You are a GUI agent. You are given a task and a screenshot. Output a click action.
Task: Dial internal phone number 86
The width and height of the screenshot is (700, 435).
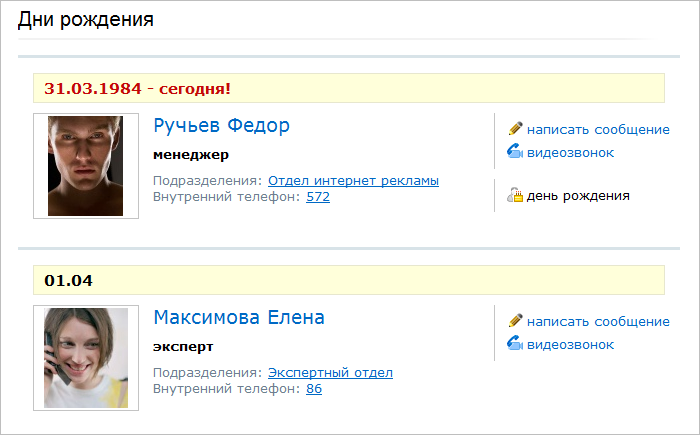click(x=314, y=389)
